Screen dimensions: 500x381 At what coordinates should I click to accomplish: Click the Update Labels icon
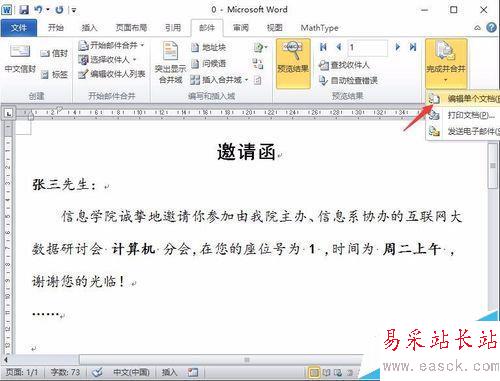pyautogui.click(x=258, y=80)
